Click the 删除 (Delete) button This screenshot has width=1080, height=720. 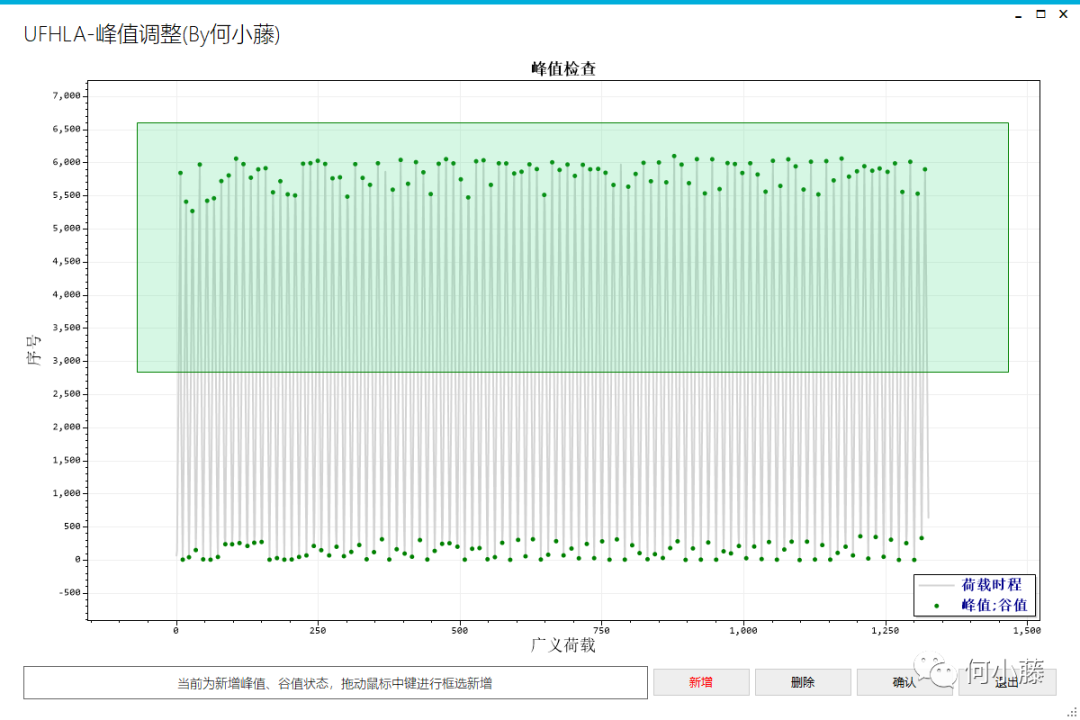point(803,682)
